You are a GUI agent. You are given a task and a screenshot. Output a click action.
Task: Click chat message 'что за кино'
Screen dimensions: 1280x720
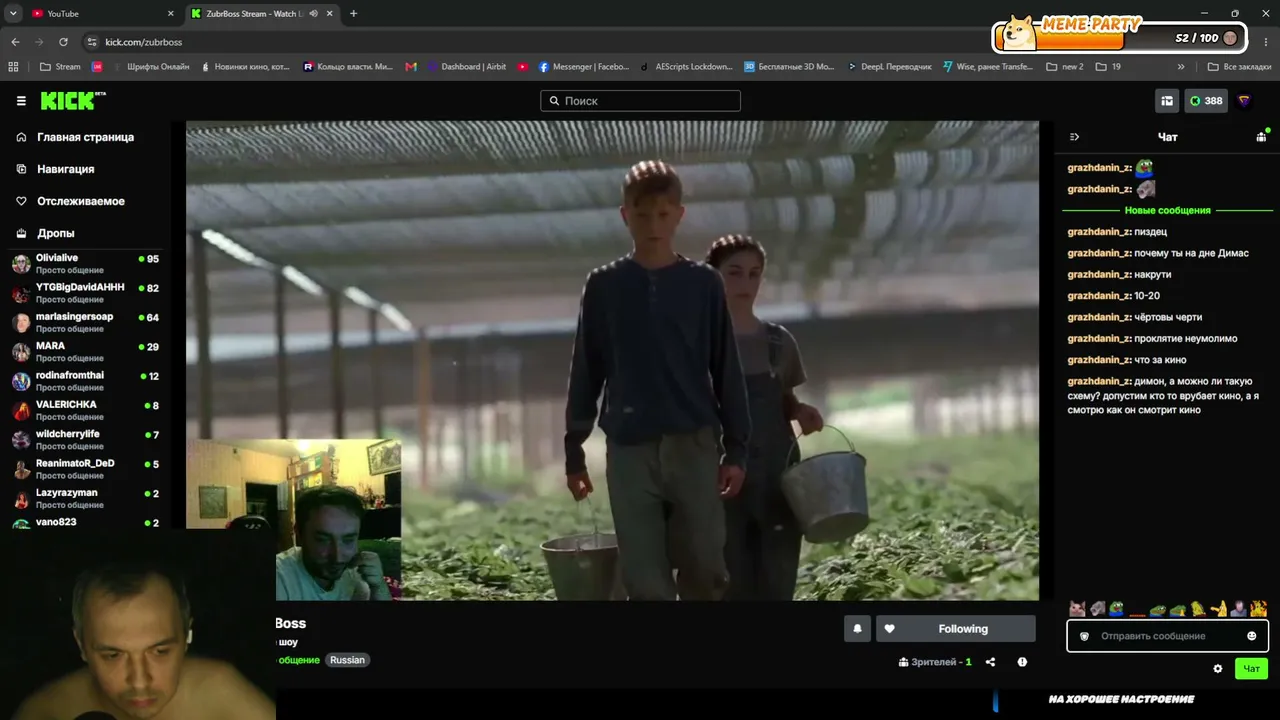click(1160, 360)
